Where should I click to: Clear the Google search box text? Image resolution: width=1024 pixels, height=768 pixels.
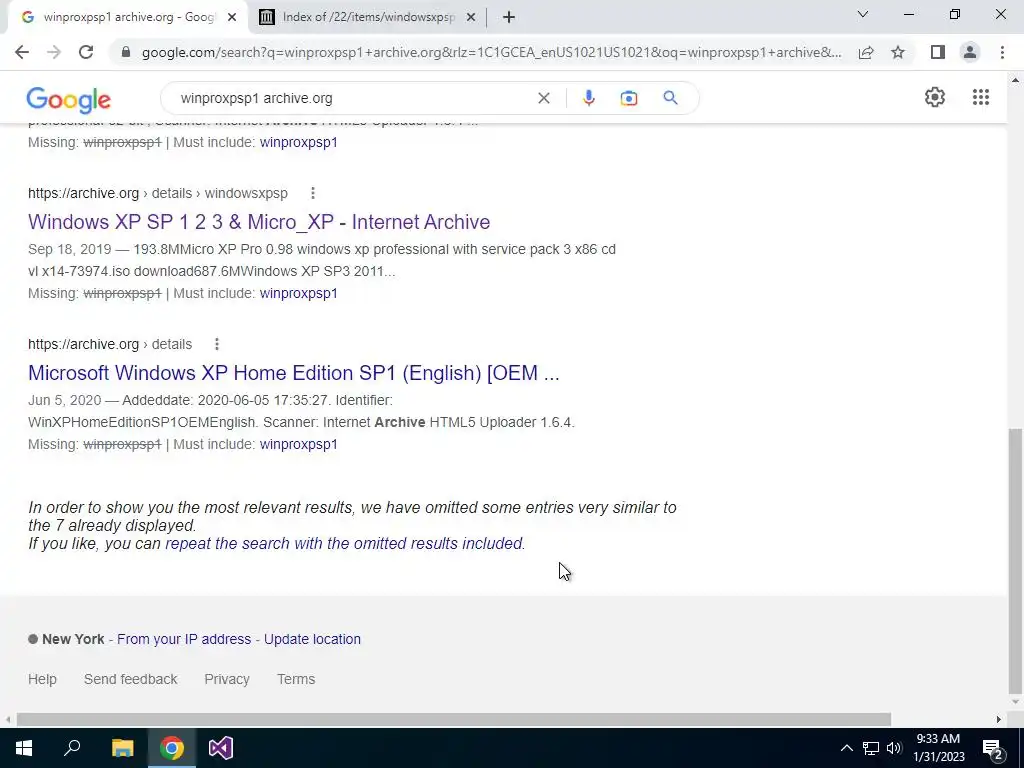[x=543, y=98]
